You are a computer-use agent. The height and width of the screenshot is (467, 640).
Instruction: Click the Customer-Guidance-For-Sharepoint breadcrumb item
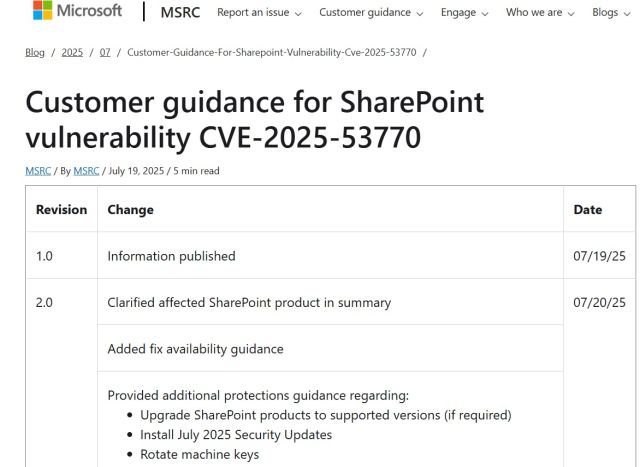pos(271,52)
